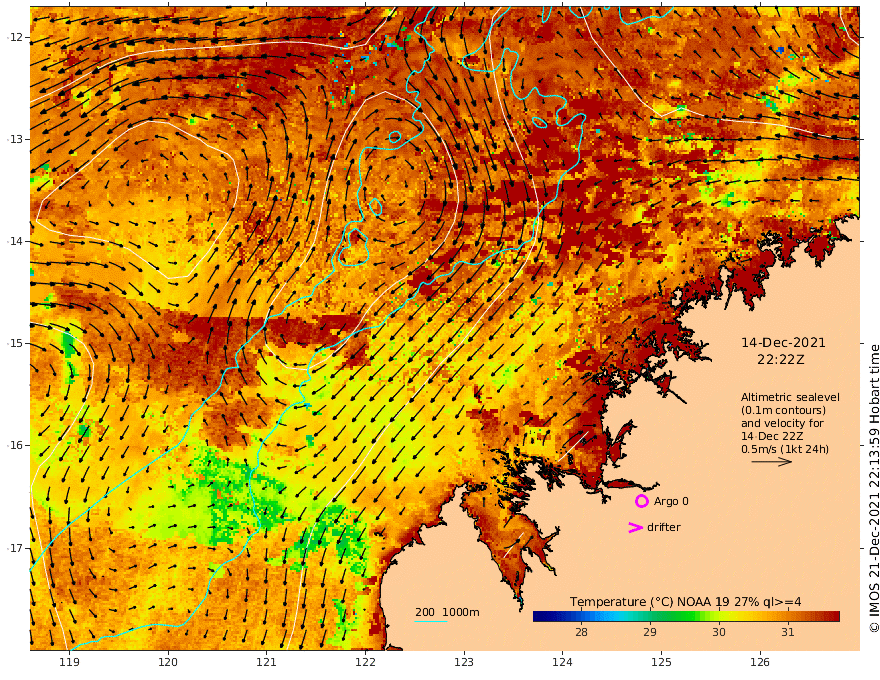Click the '0.5m/s (1kt 24h)' scale text
The height and width of the screenshot is (680, 880).
click(x=785, y=449)
